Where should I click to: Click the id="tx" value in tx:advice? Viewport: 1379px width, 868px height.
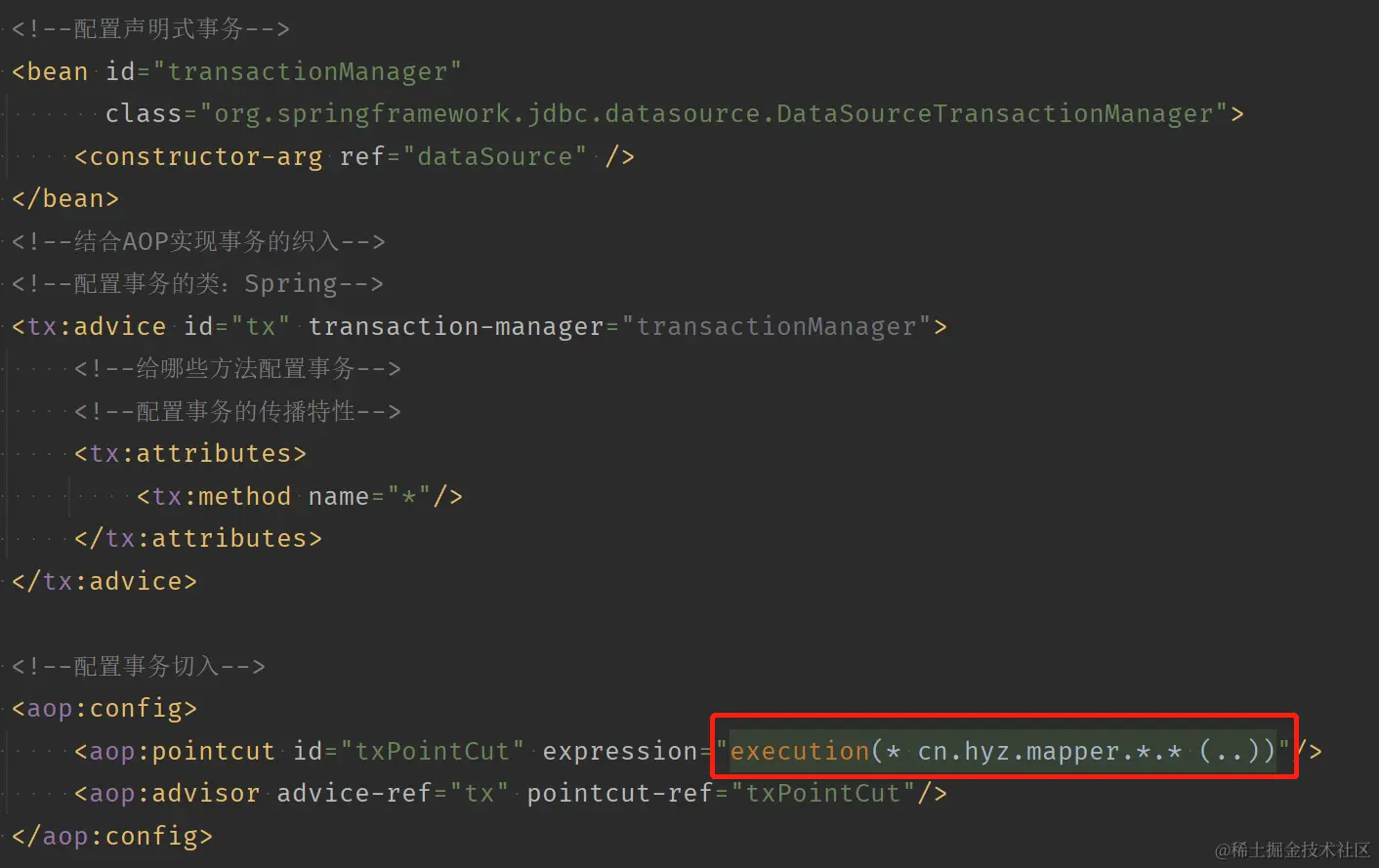[261, 326]
